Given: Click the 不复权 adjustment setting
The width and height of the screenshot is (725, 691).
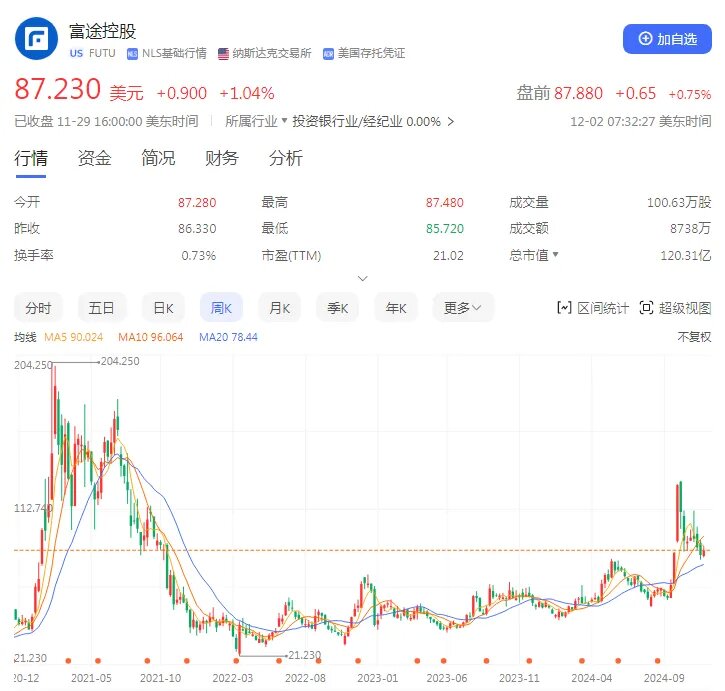Looking at the screenshot, I should click(x=694, y=337).
